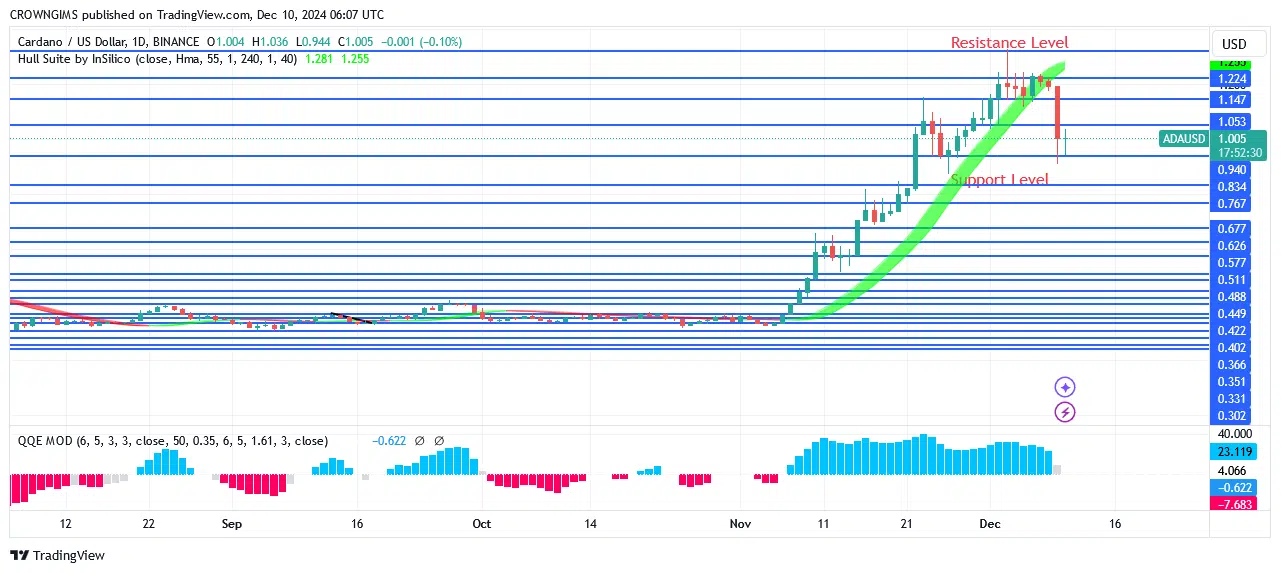
Task: Click the TradingView logo at bottom left
Action: [57, 555]
